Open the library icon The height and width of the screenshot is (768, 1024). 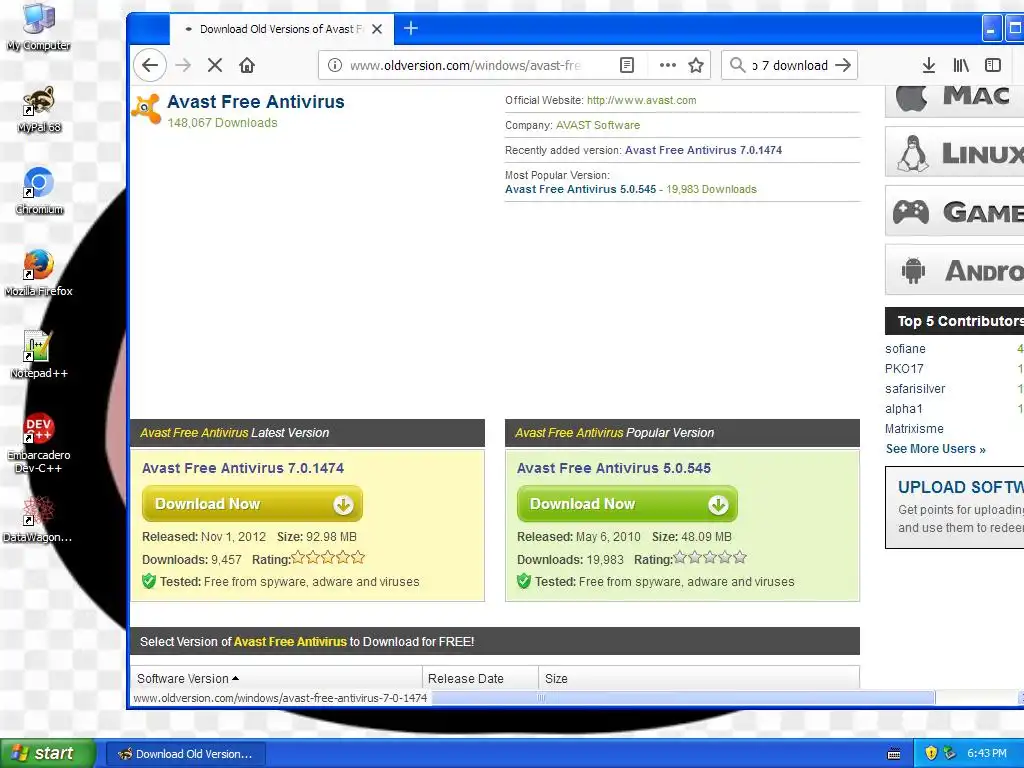tap(961, 65)
